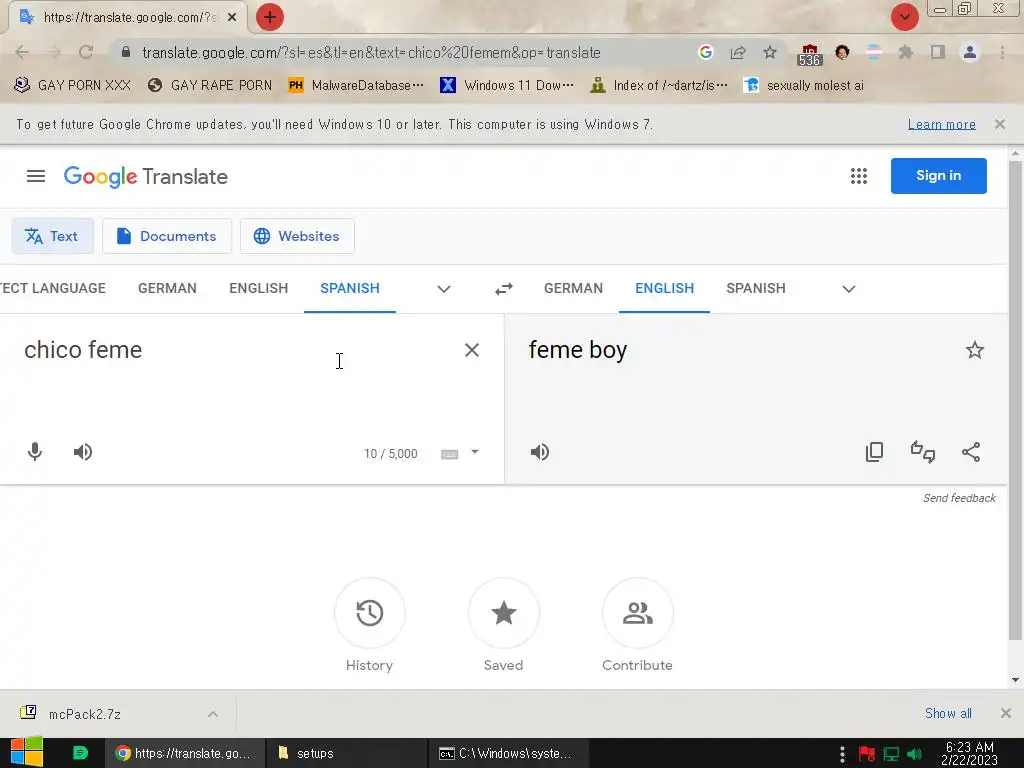This screenshot has height=768, width=1024.
Task: Share the translation
Action: pyautogui.click(x=971, y=452)
